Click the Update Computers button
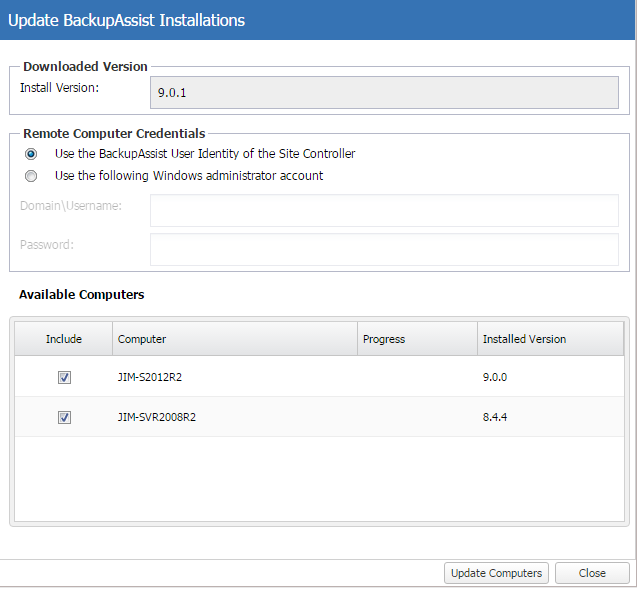This screenshot has width=637, height=590. [496, 573]
